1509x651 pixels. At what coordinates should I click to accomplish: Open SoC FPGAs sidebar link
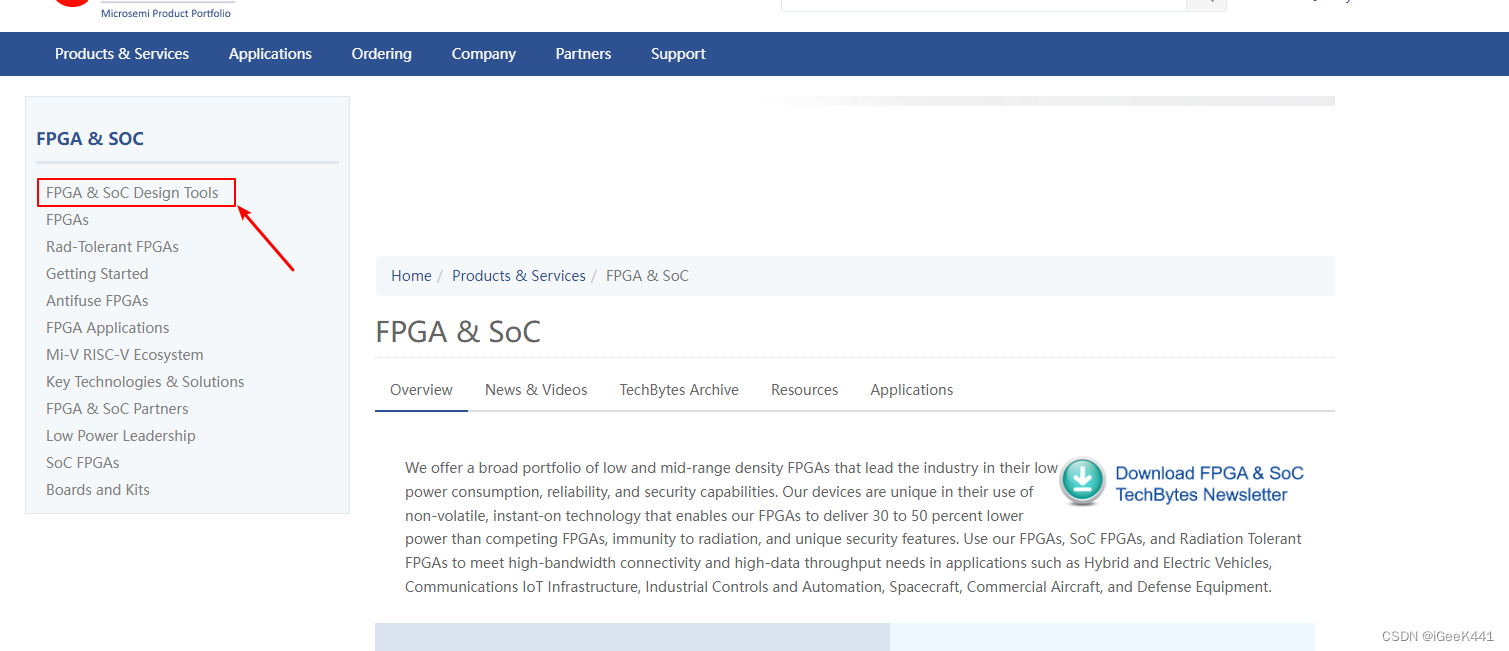tap(83, 463)
